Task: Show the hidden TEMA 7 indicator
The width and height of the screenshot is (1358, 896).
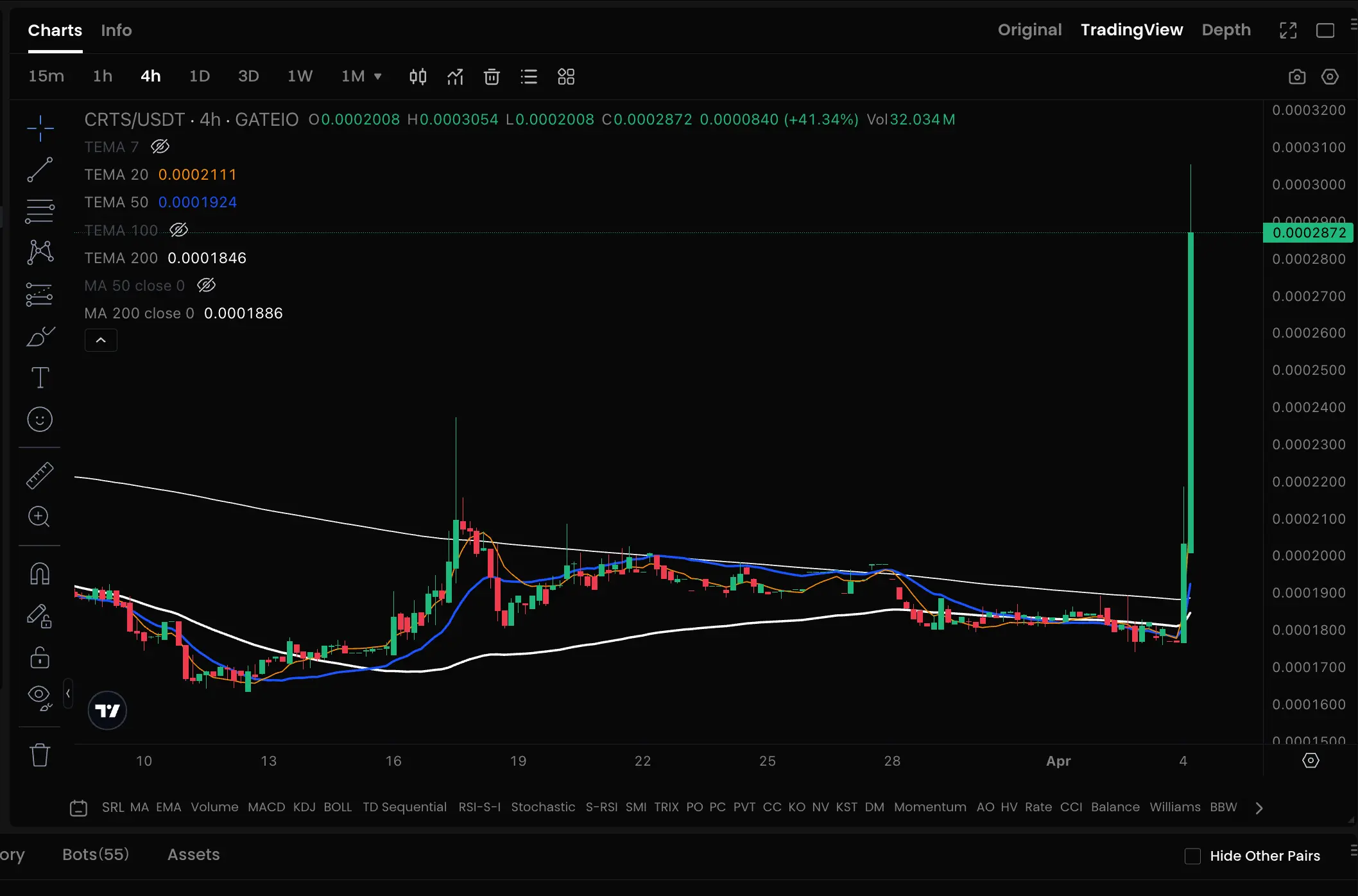Action: (x=160, y=147)
